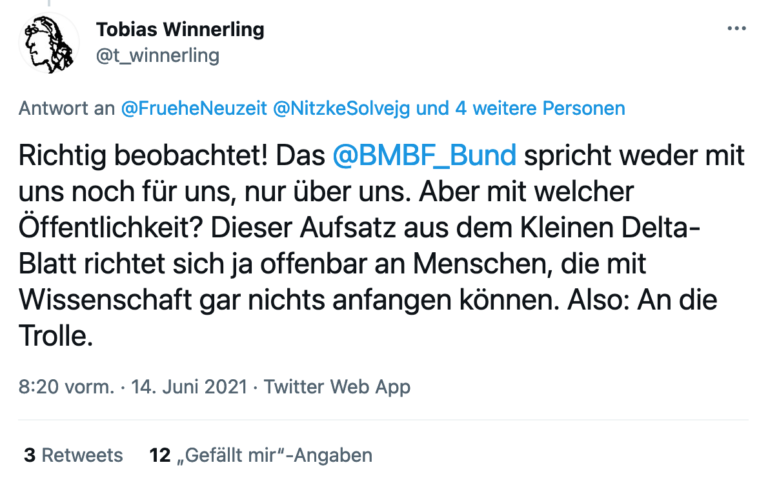
Task: Click Tobias Winnerling's profile avatar
Action: pyautogui.click(x=49, y=43)
